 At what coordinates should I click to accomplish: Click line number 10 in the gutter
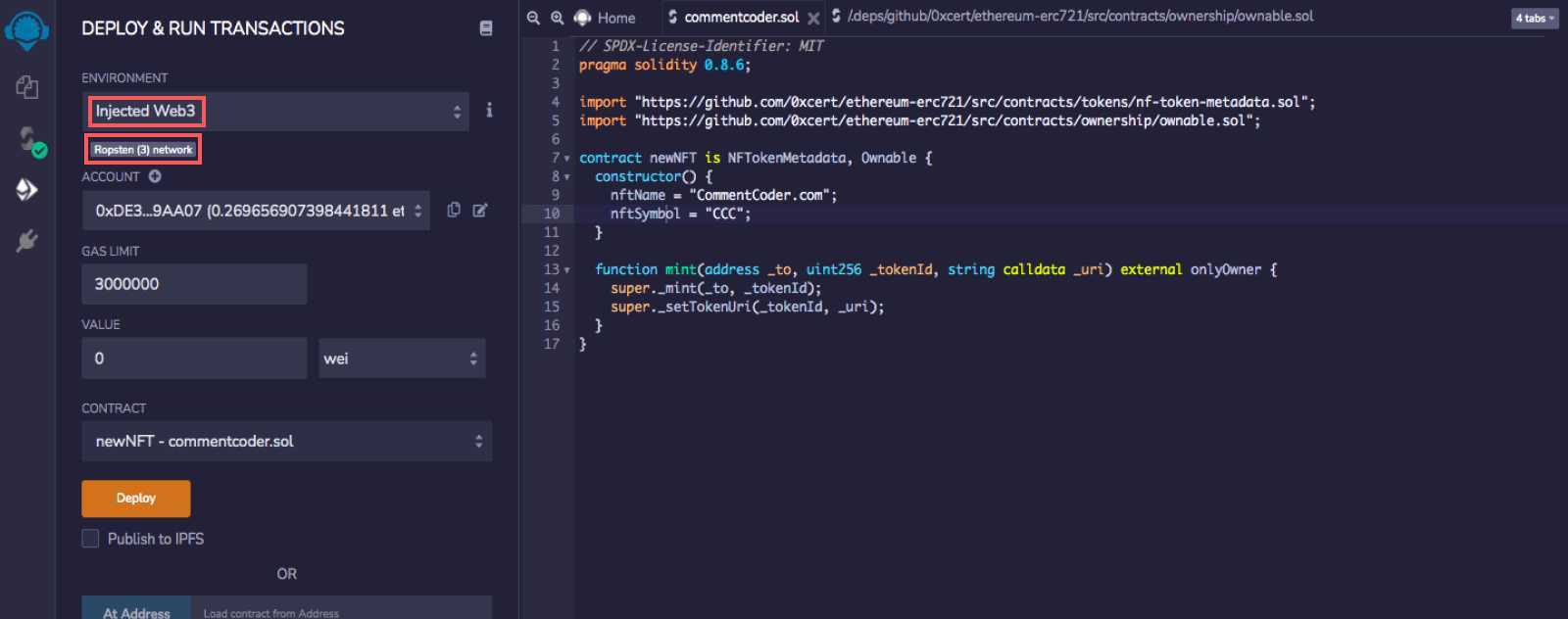pyautogui.click(x=552, y=214)
